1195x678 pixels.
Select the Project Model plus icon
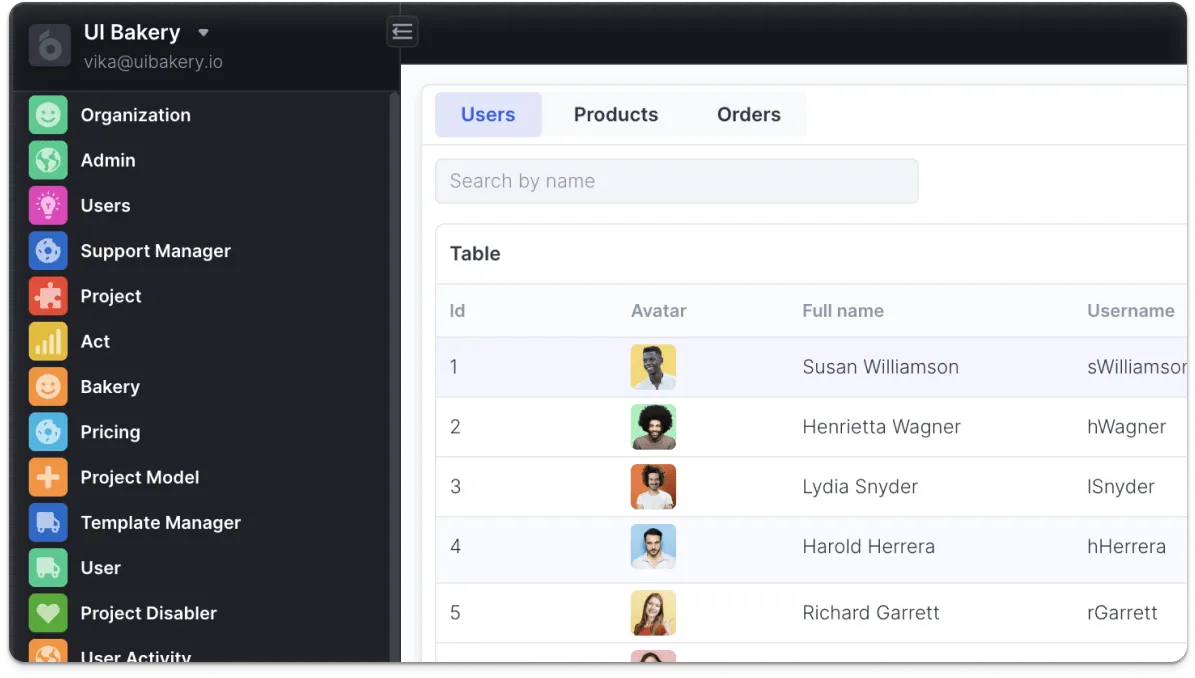click(x=48, y=477)
